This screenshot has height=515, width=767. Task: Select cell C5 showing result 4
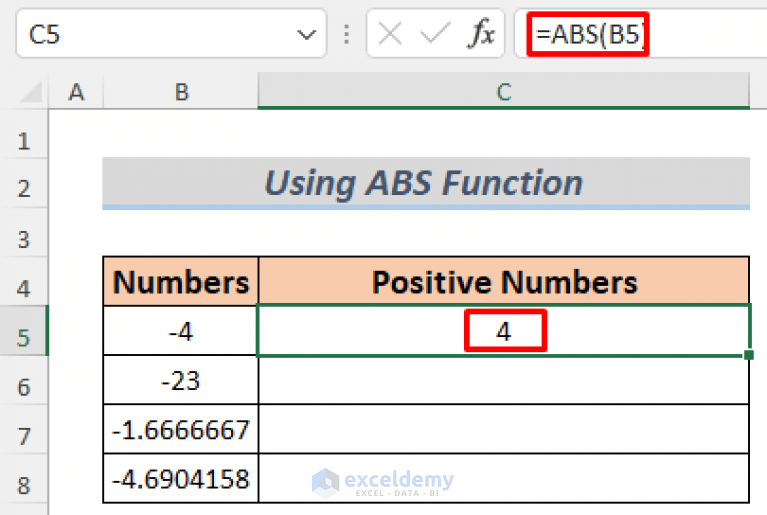tap(504, 331)
